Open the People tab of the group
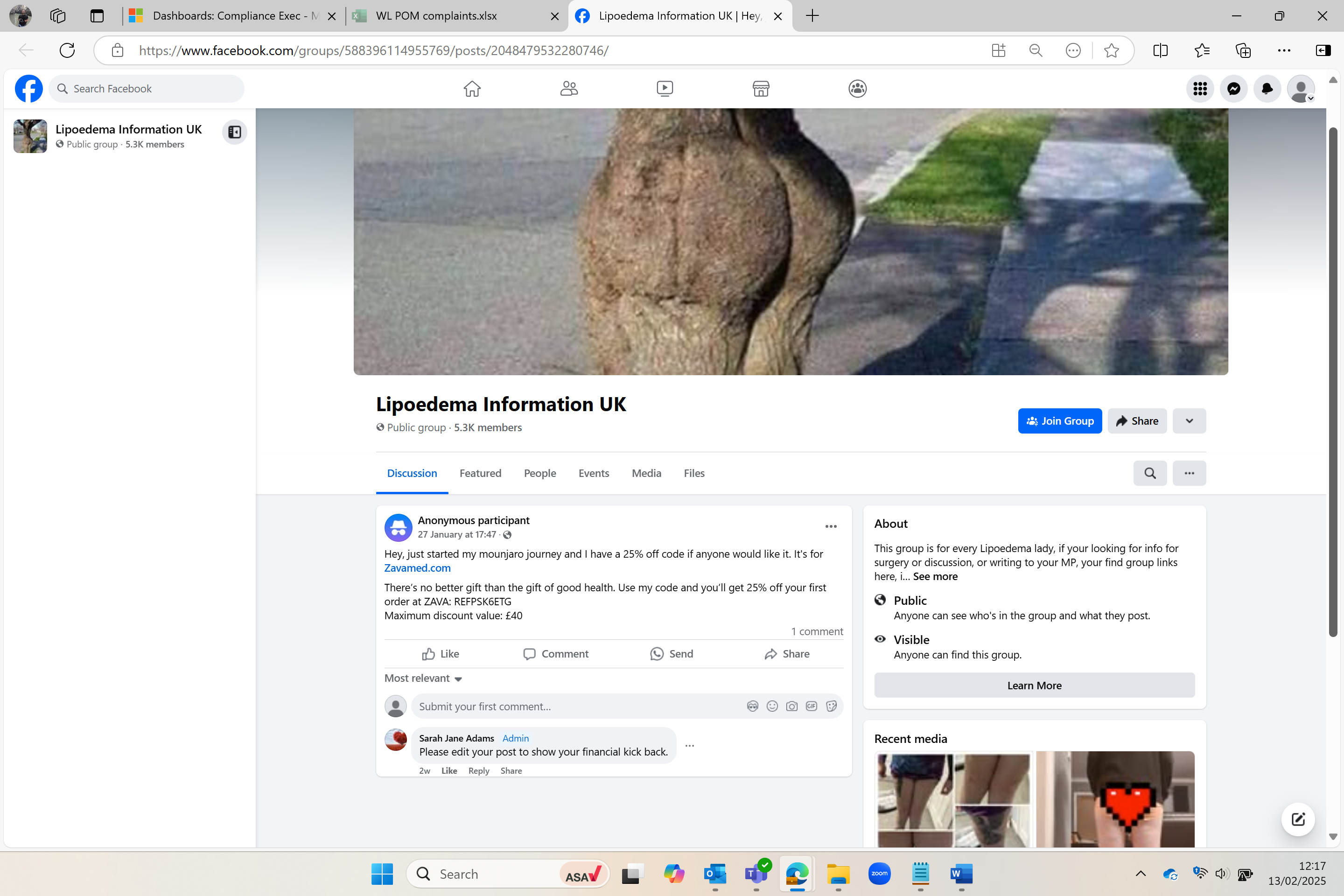The image size is (1344, 896). tap(539, 473)
